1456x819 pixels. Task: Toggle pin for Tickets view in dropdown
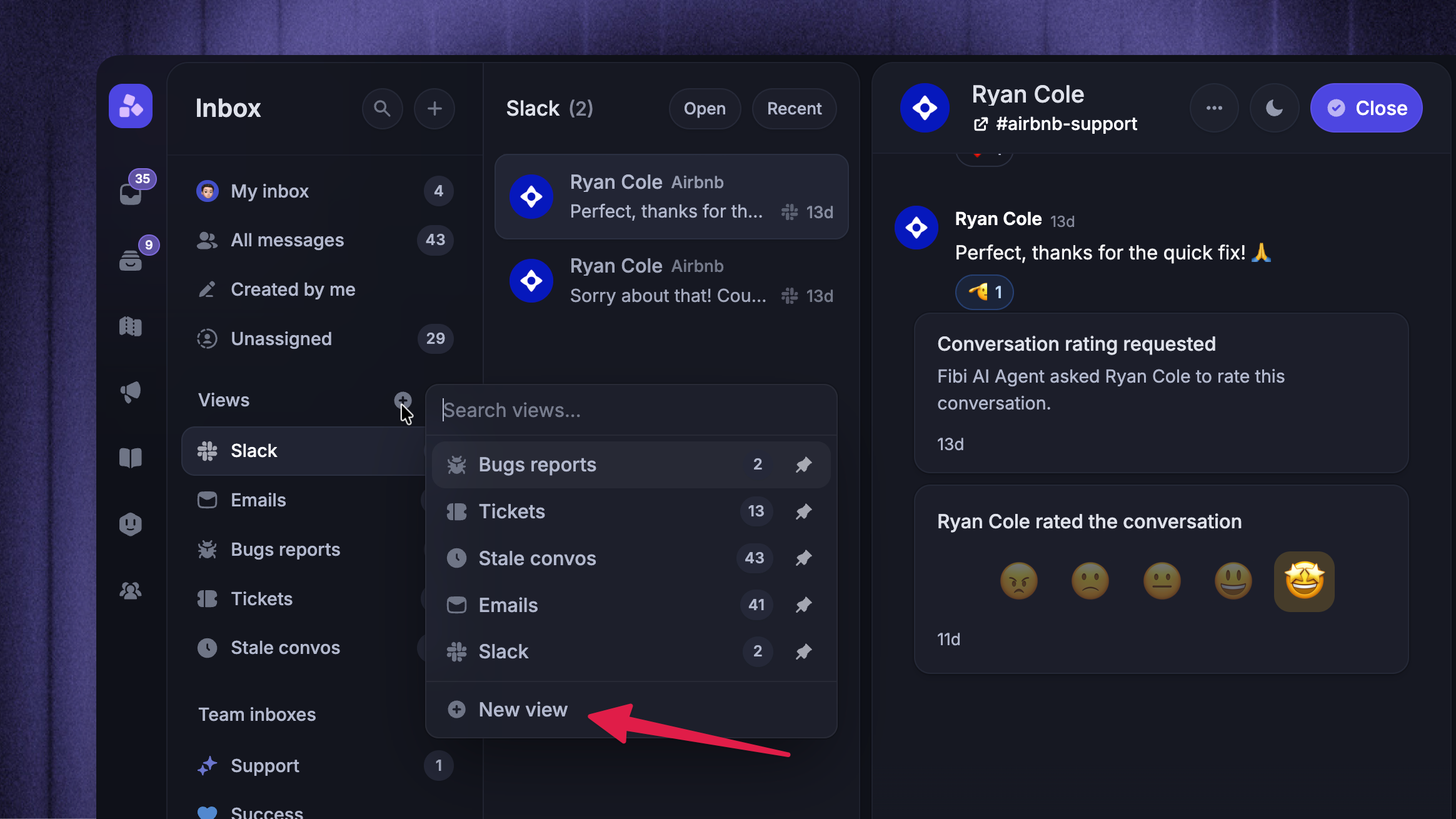click(x=804, y=511)
